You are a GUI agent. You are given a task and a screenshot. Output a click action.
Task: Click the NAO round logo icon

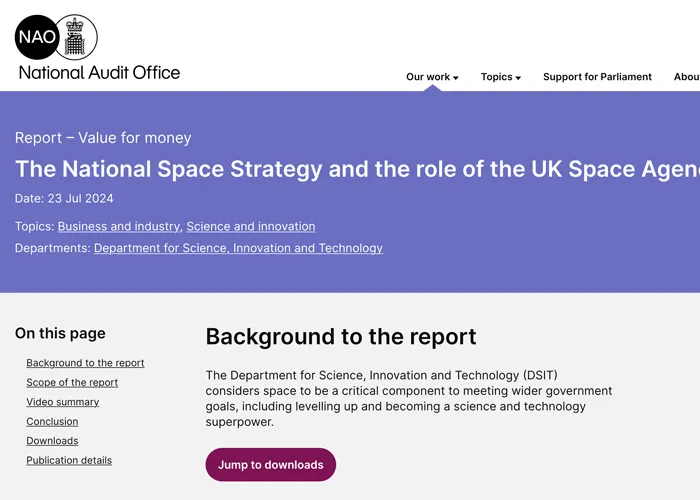pyautogui.click(x=37, y=37)
